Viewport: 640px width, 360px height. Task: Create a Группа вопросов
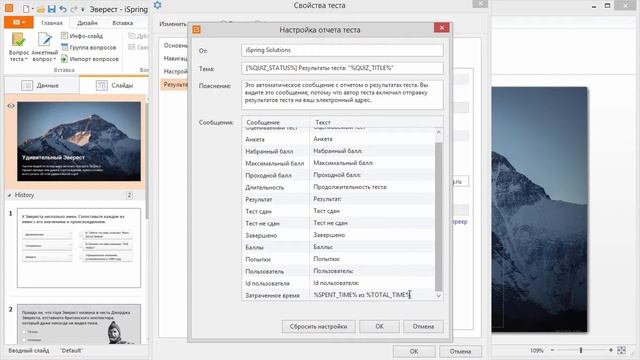coord(89,47)
